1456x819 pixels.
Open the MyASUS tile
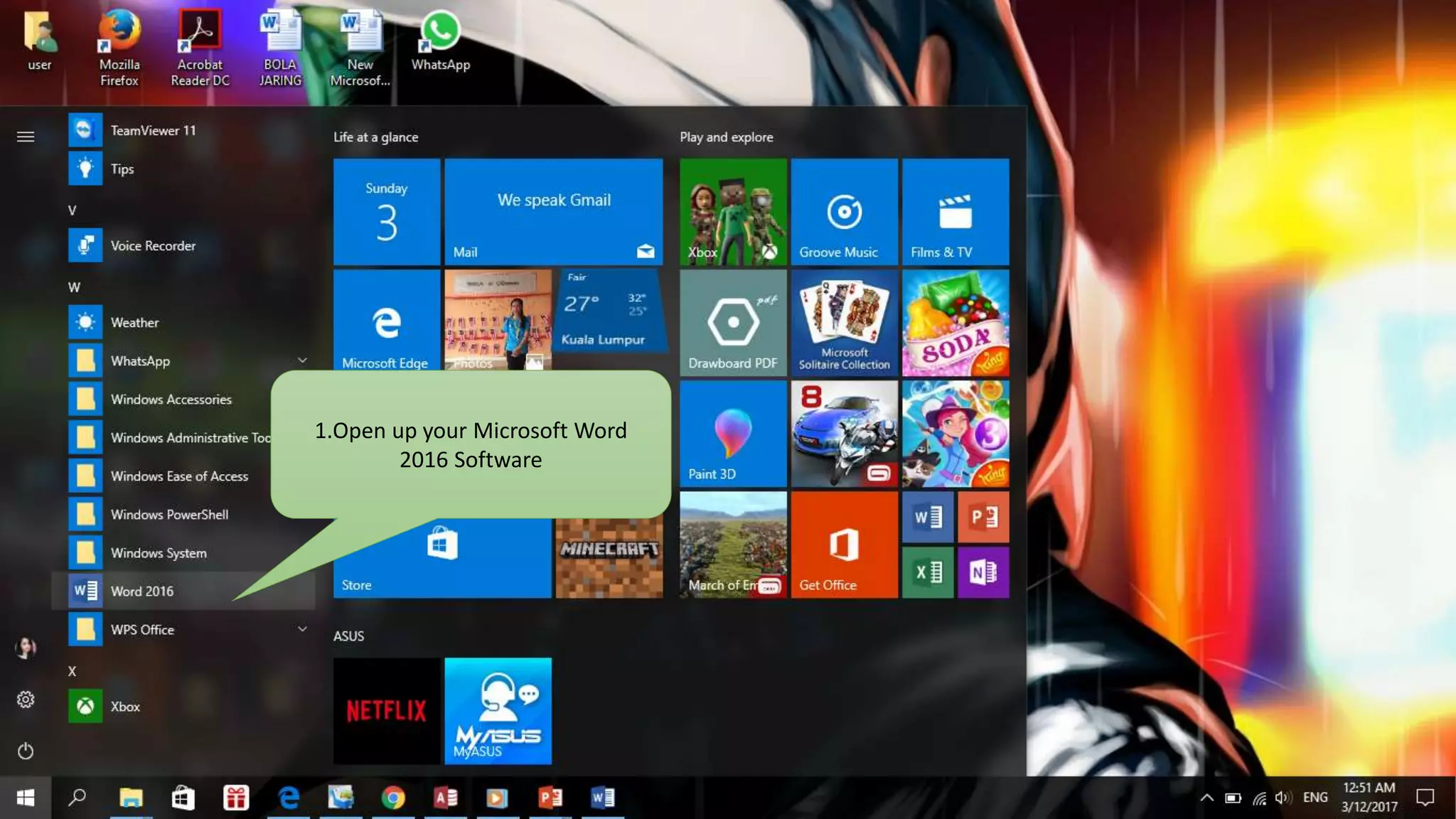tap(498, 710)
